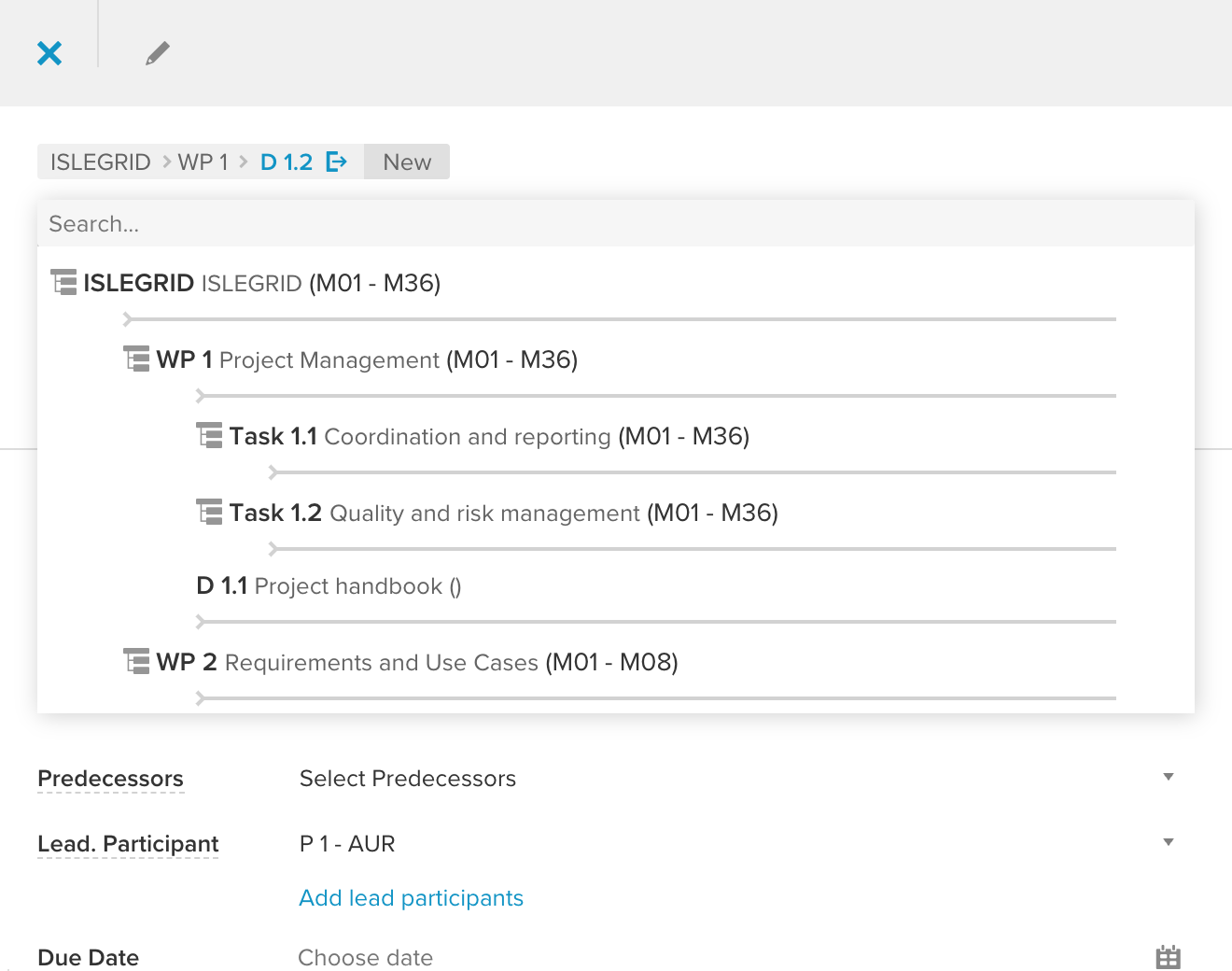Go to WP 1 in the breadcrumb
Image resolution: width=1232 pixels, height=971 pixels.
203,162
